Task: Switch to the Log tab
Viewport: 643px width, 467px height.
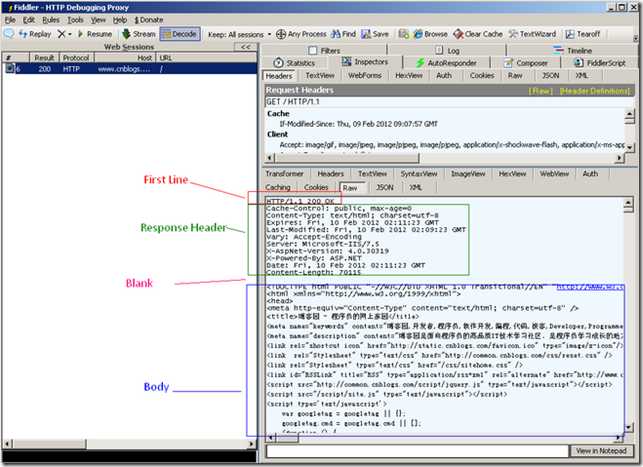Action: point(447,50)
